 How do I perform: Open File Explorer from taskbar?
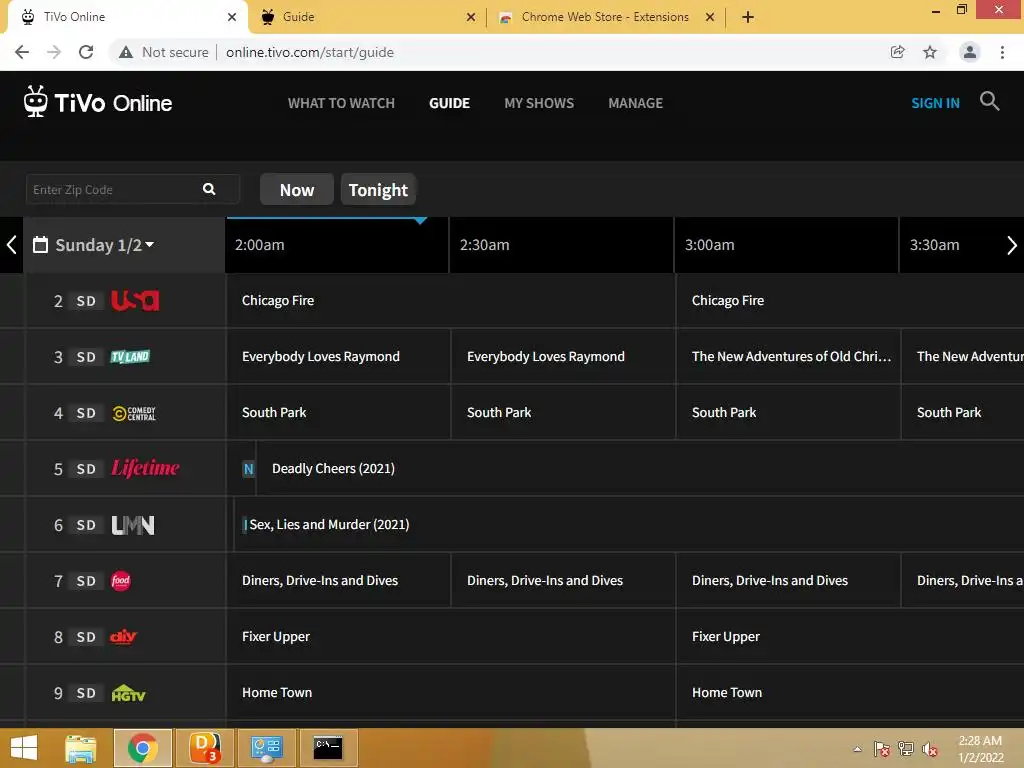click(81, 748)
